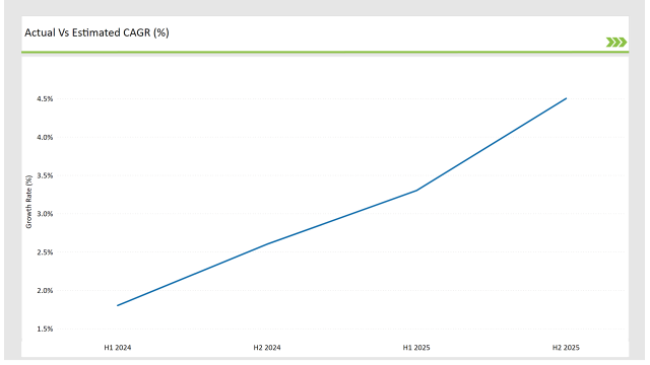The width and height of the screenshot is (650, 365).
Task: Click the '1.5%' y-axis value
Action: 45,329
